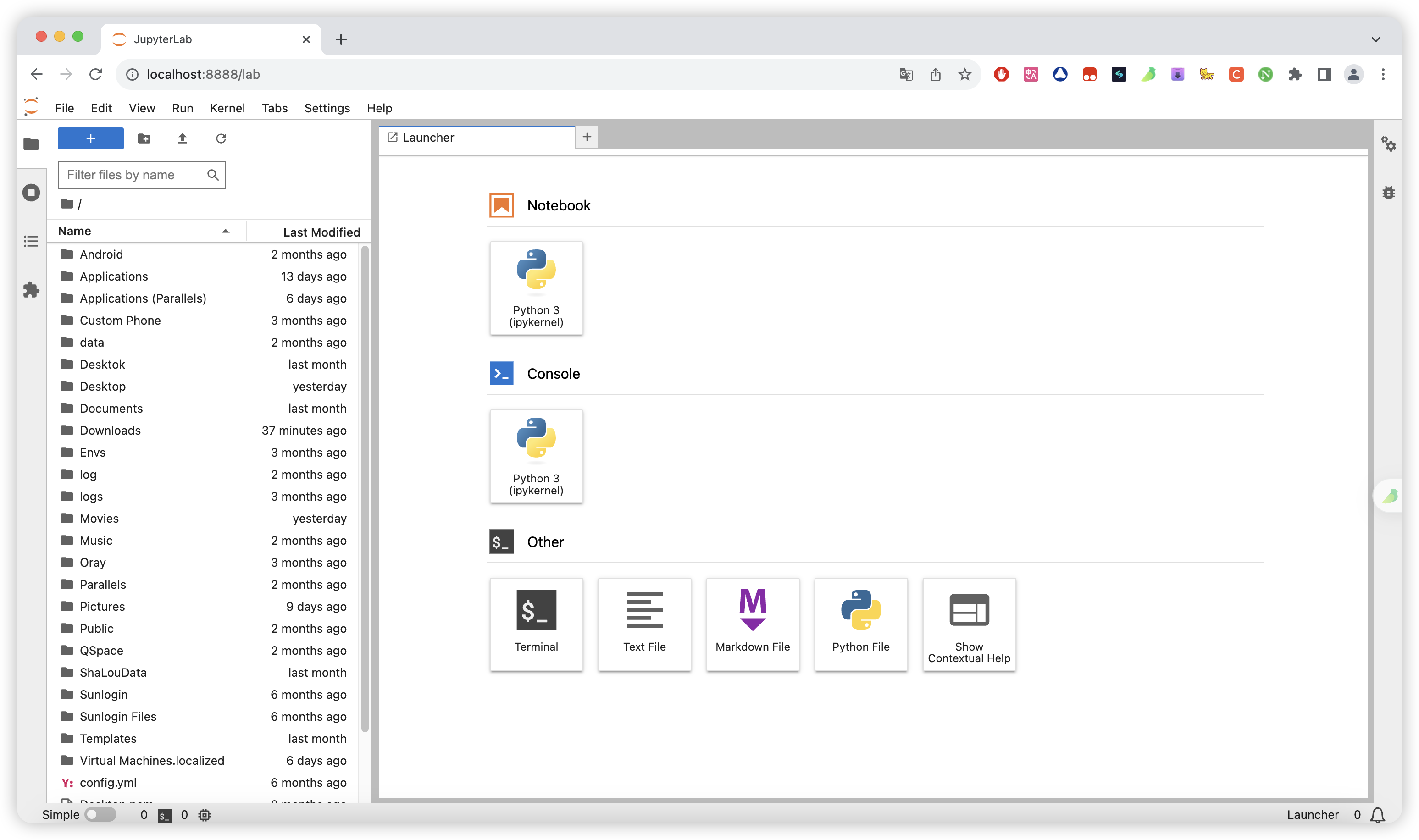
Task: Launch Python 3 ipykernel Console
Action: point(536,456)
